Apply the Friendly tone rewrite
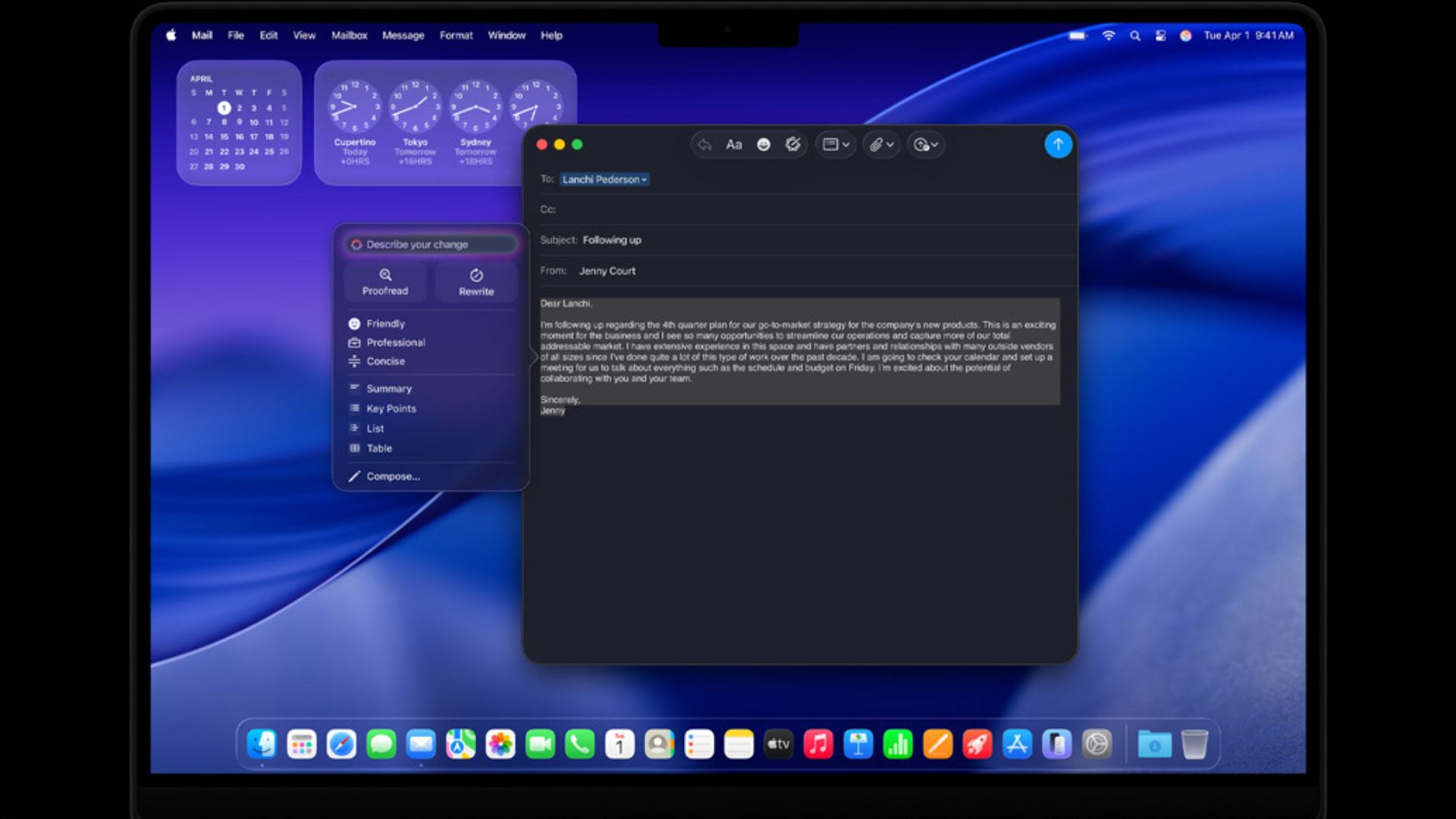Screen dimensions: 1456x819 click(x=385, y=323)
